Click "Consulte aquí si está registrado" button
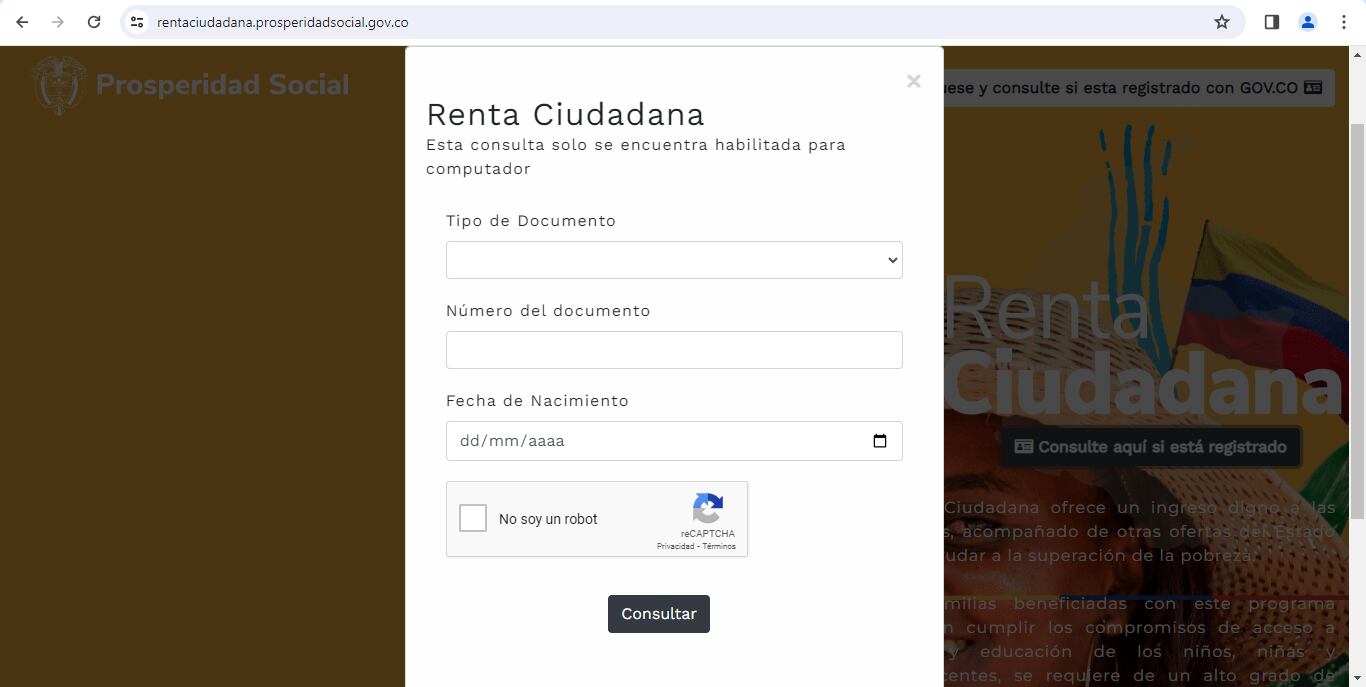 1150,447
